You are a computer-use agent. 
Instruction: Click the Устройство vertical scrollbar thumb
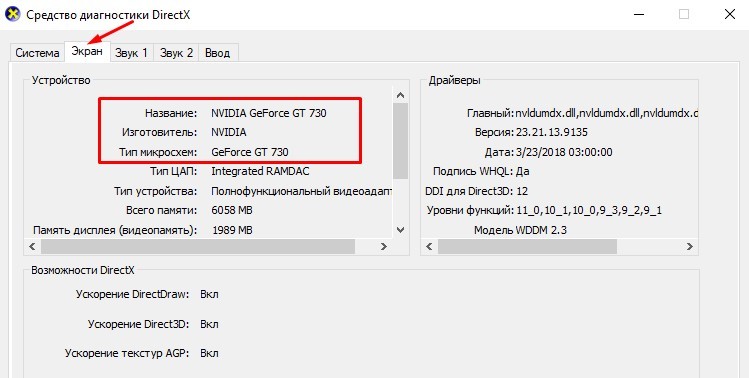400,141
